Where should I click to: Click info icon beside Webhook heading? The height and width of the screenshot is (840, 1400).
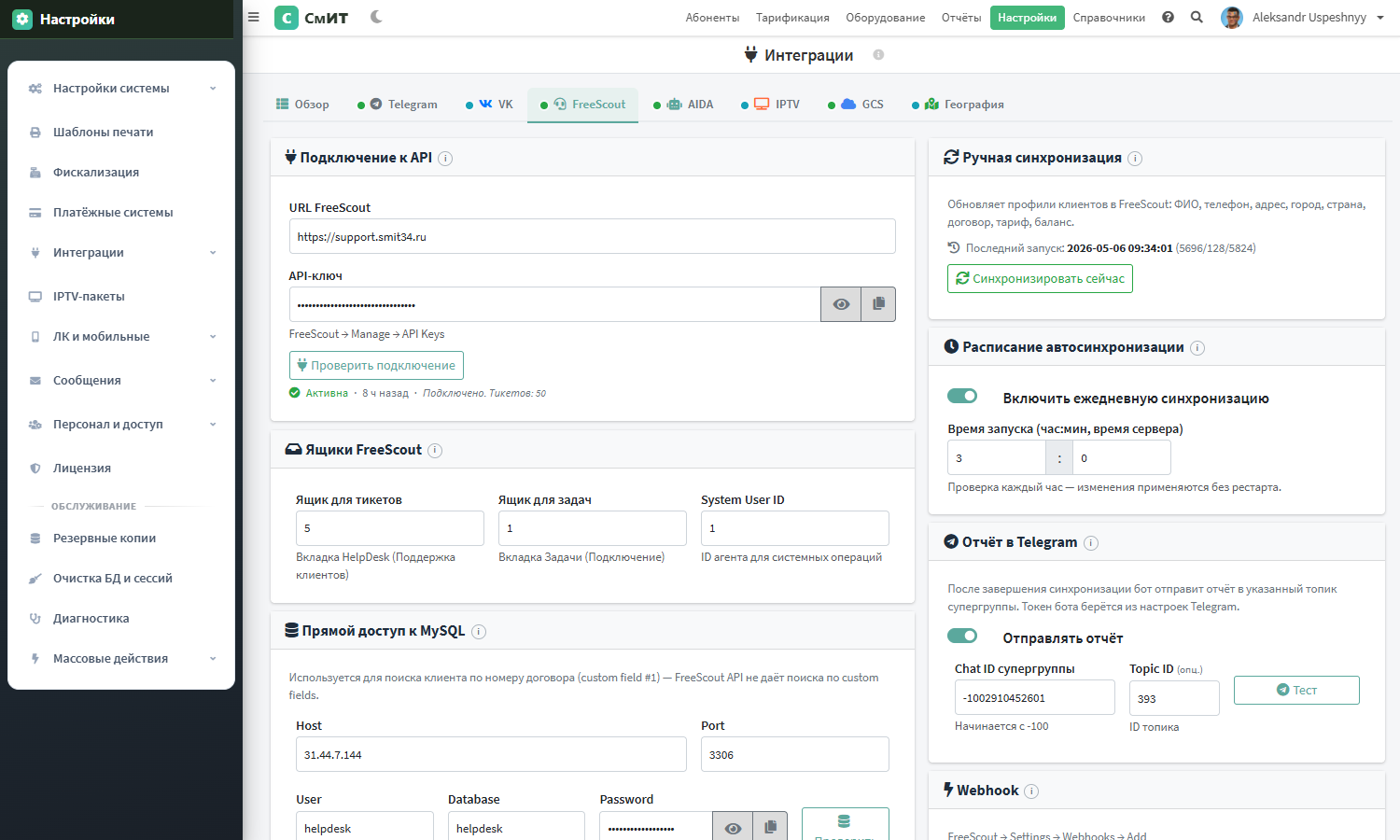point(1031,791)
